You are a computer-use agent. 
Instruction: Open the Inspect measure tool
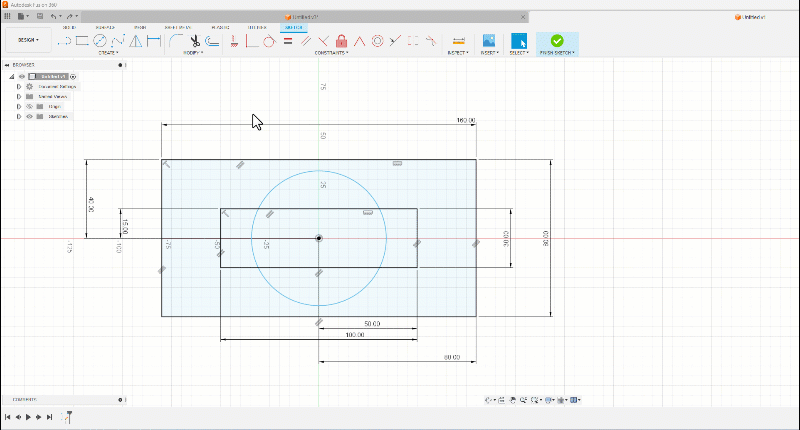pyautogui.click(x=458, y=41)
